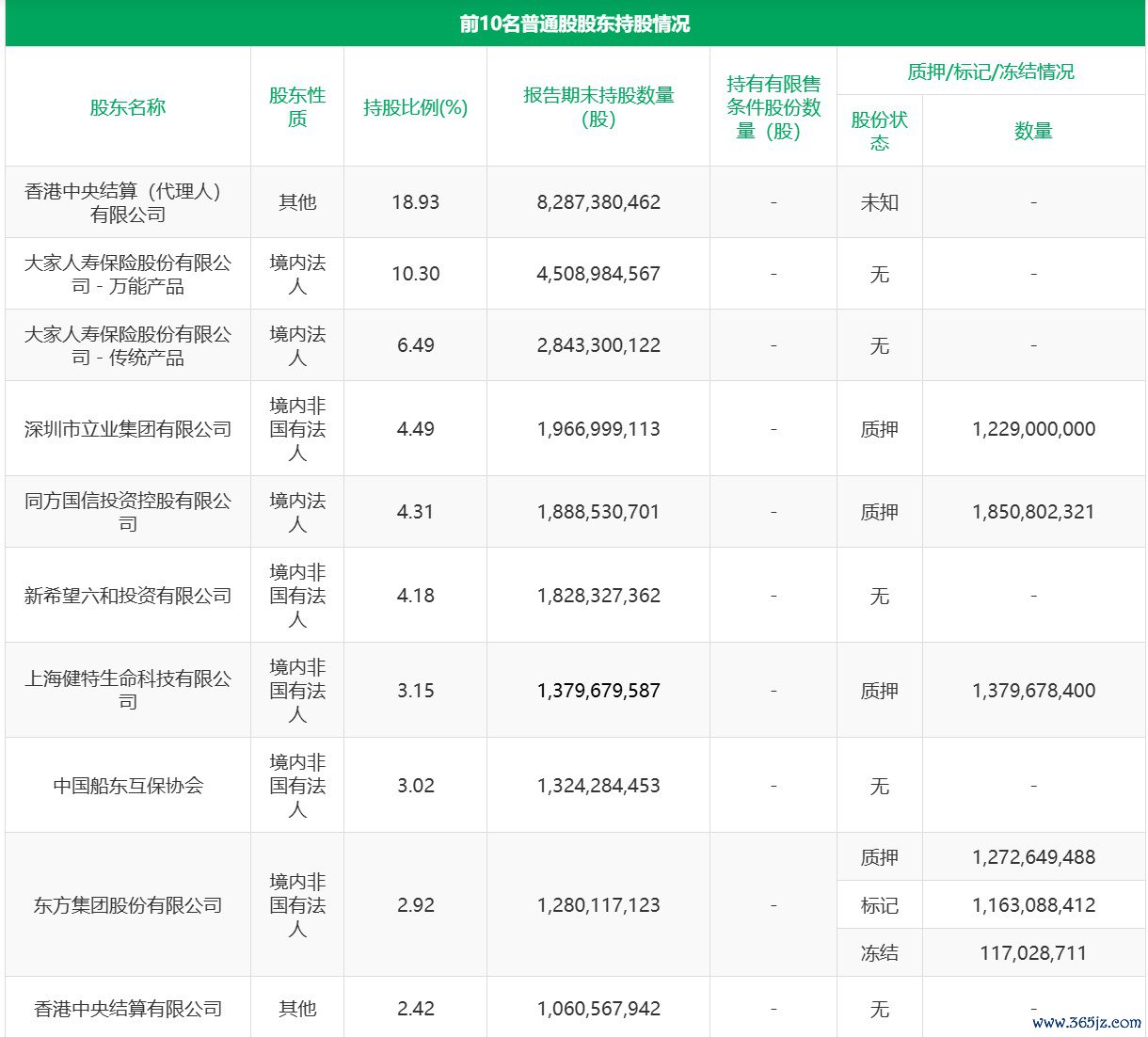Click the value 1,828,327,362
Screen dimensions: 1148x1037
coord(598,596)
